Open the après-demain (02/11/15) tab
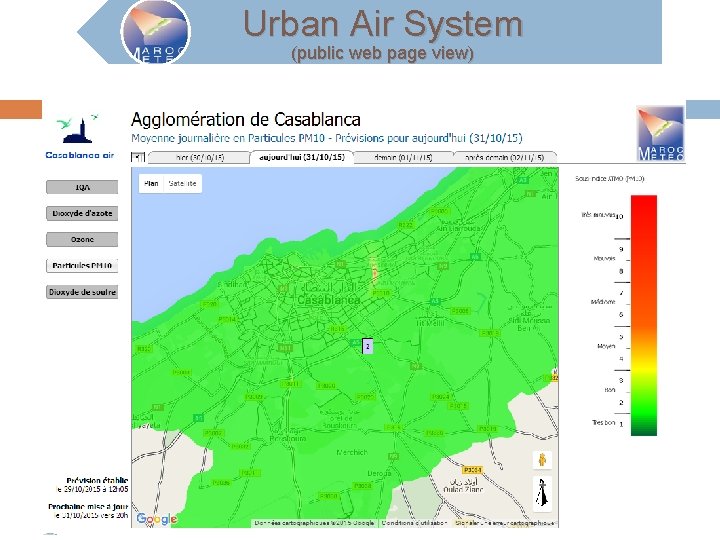This screenshot has width=720, height=540. [x=504, y=158]
